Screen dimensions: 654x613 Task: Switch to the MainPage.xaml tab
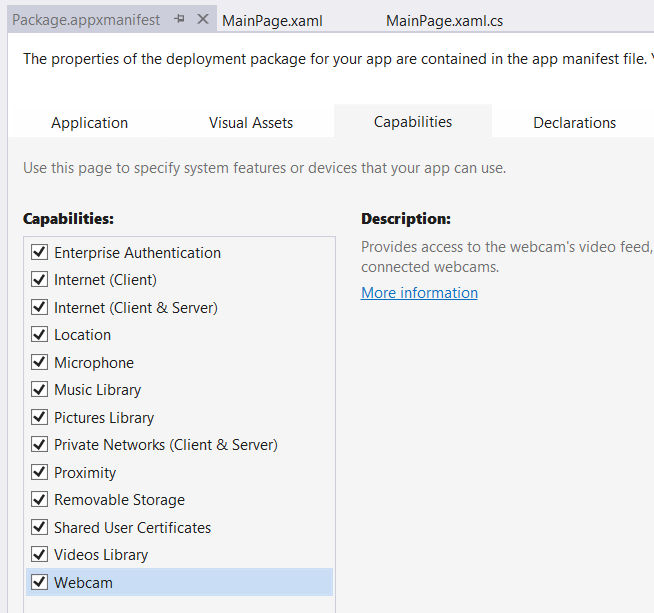[x=272, y=20]
